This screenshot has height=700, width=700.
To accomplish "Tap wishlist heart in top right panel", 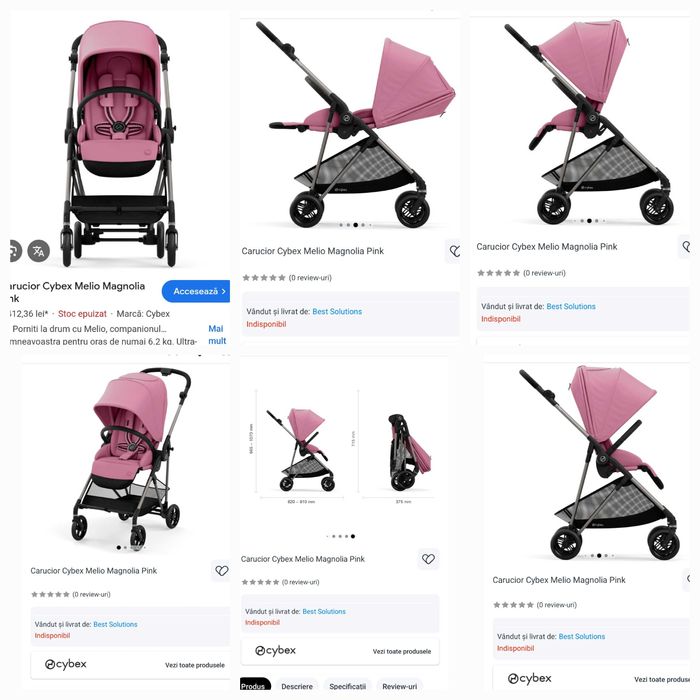I will click(x=686, y=246).
